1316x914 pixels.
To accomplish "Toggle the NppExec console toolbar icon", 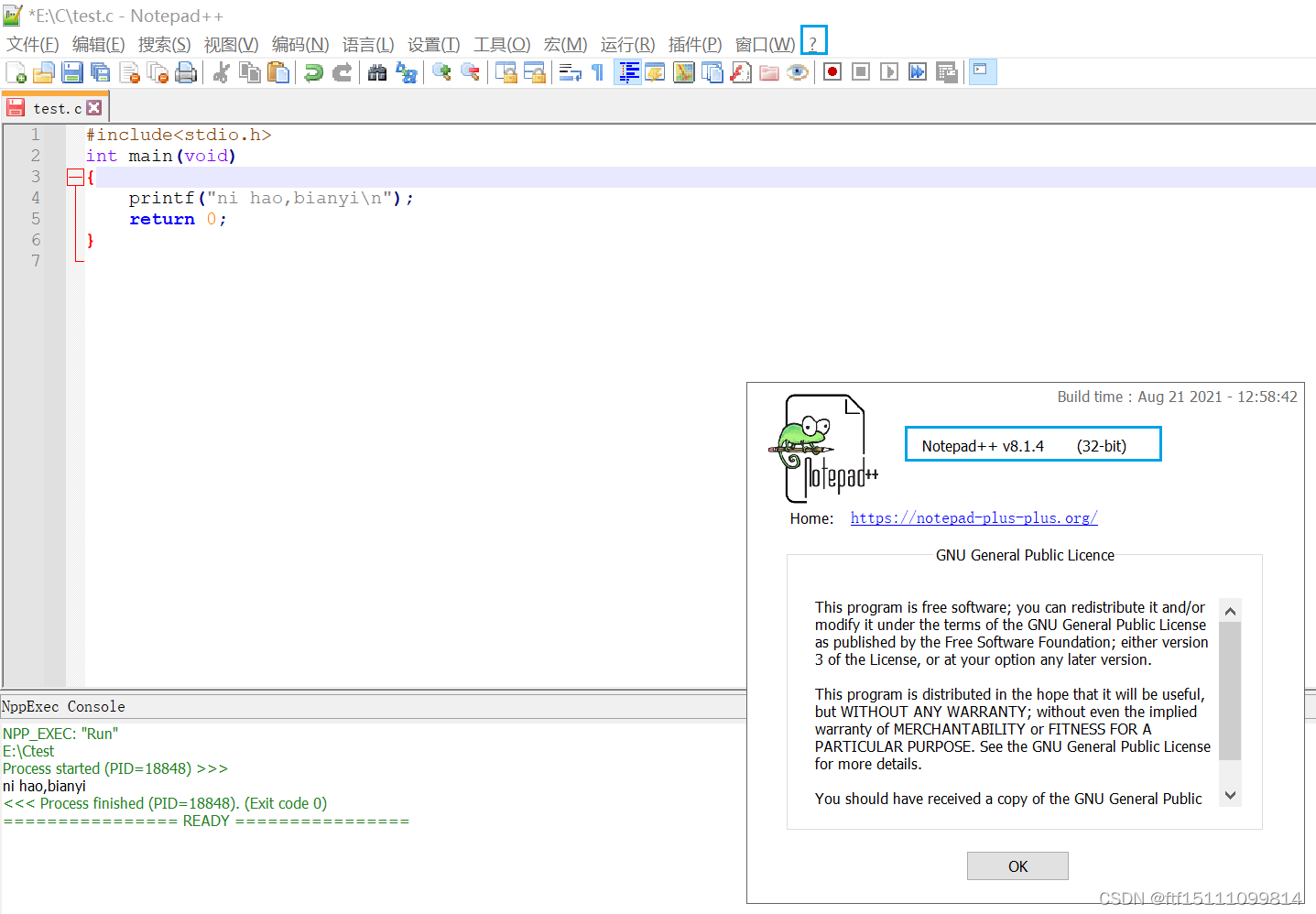I will click(x=983, y=72).
